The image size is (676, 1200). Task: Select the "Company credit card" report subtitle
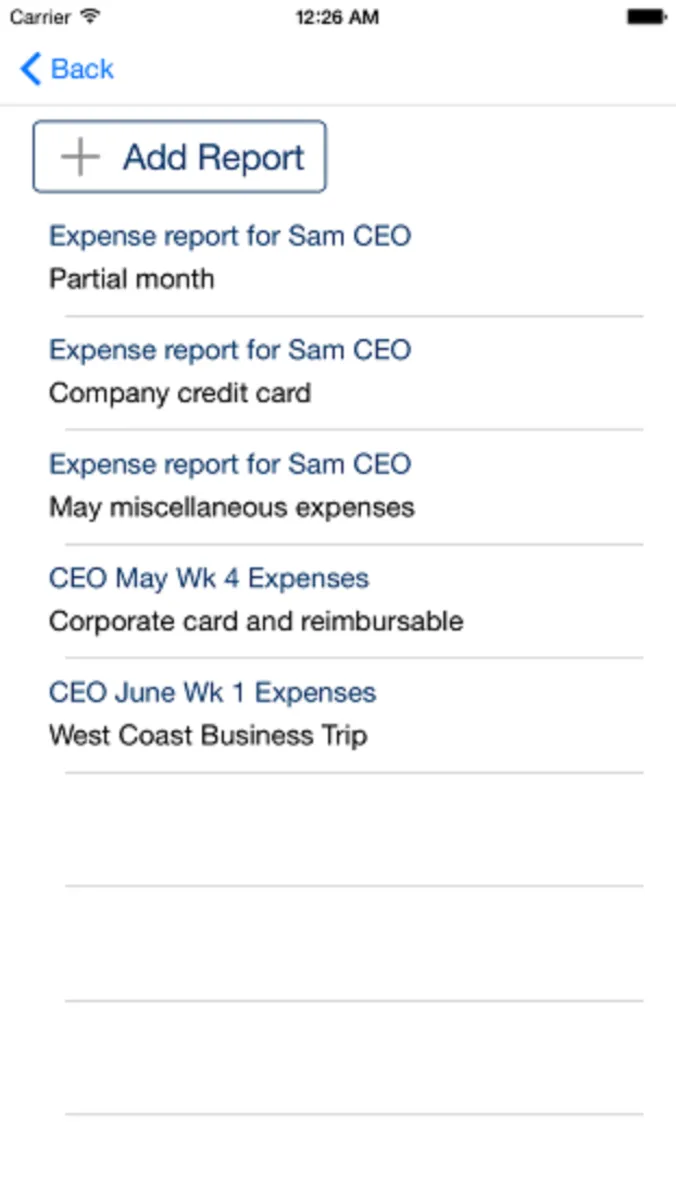180,393
